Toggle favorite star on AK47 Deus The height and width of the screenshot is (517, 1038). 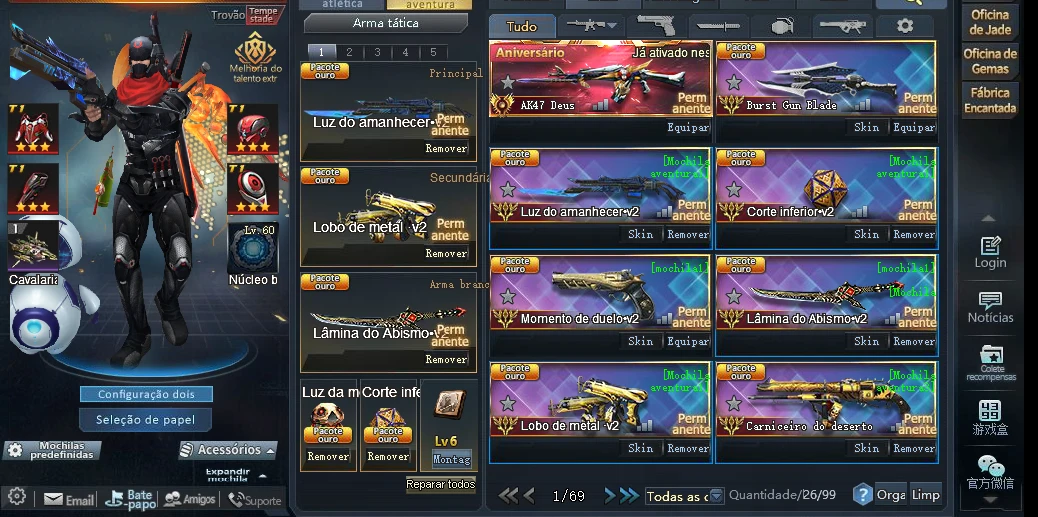pyautogui.click(x=508, y=83)
